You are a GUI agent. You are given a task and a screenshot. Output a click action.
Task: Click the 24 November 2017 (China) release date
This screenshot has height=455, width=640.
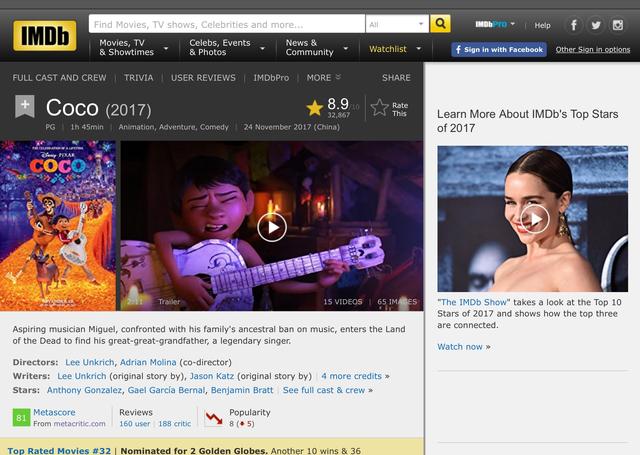tap(292, 127)
